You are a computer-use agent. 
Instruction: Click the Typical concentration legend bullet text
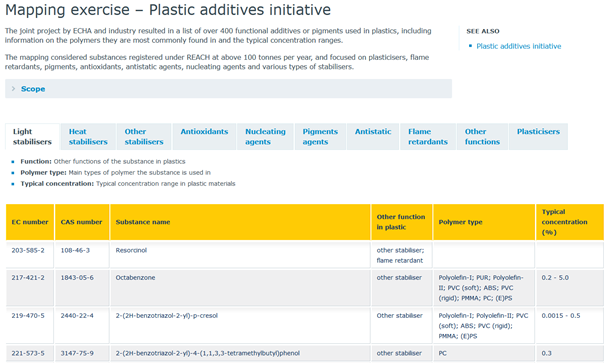[x=128, y=184]
